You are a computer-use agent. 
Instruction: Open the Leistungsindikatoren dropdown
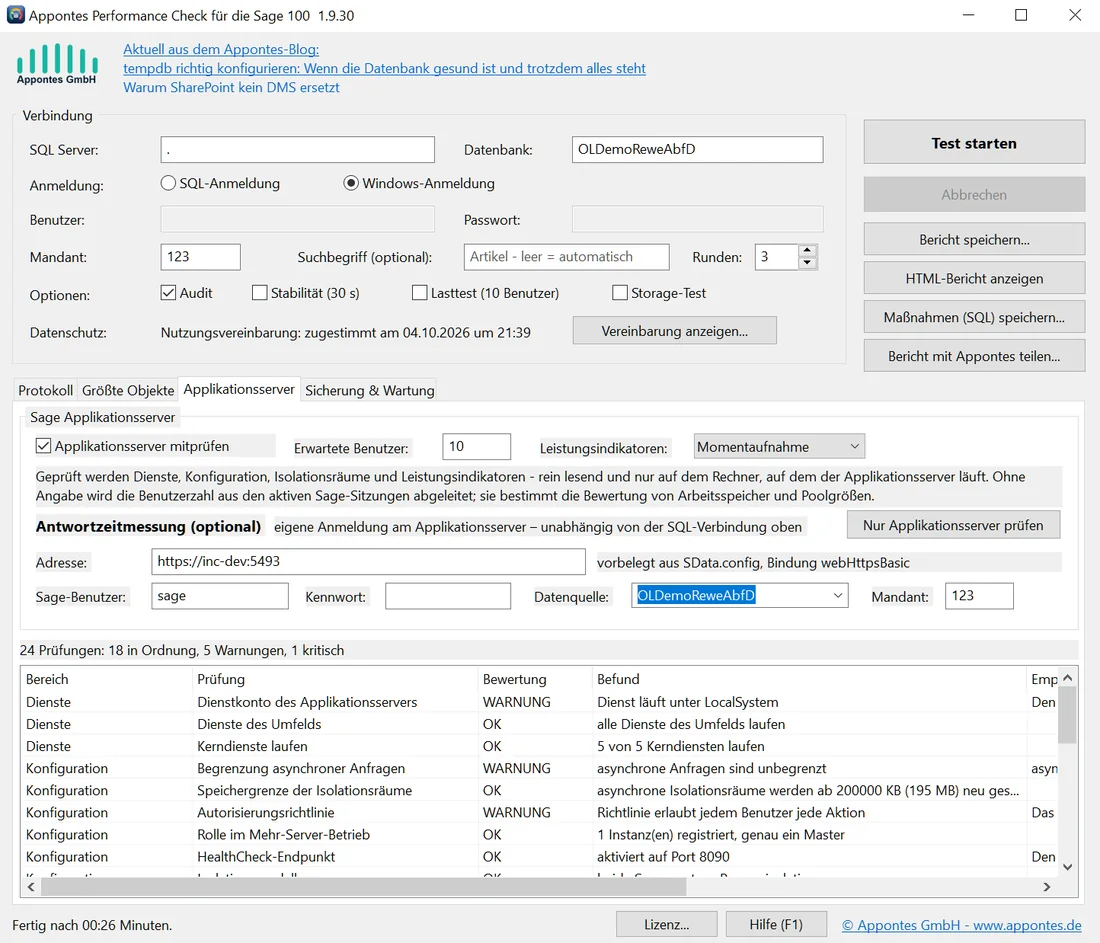pyautogui.click(x=779, y=446)
